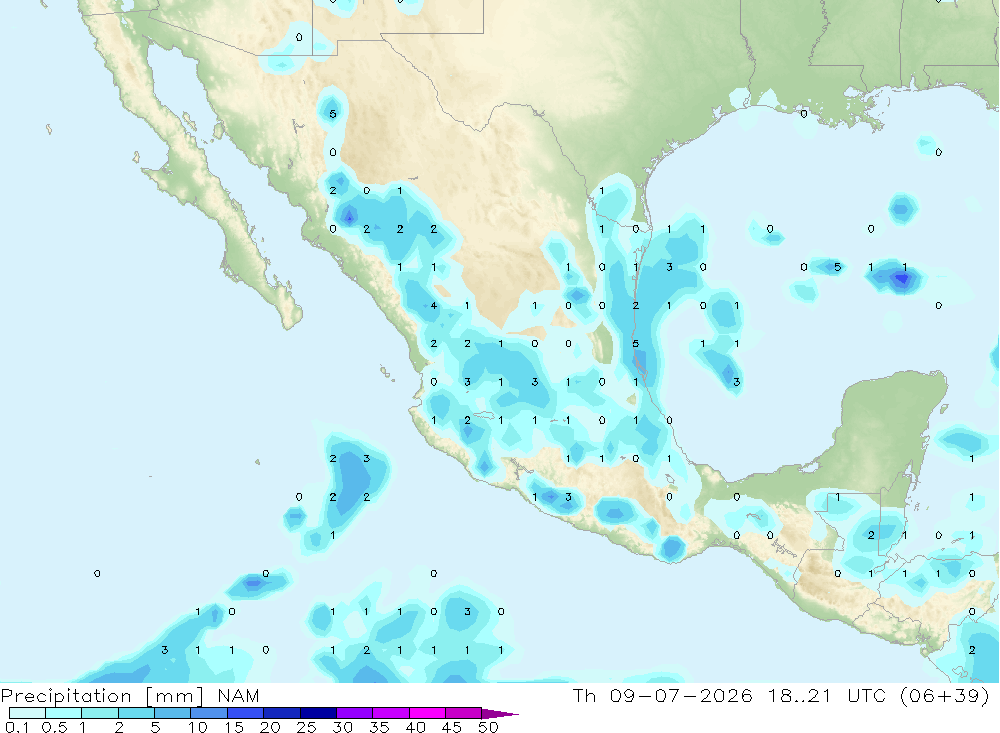Click the legend tick label "0.1"
This screenshot has width=1000, height=733.
[x=17, y=727]
